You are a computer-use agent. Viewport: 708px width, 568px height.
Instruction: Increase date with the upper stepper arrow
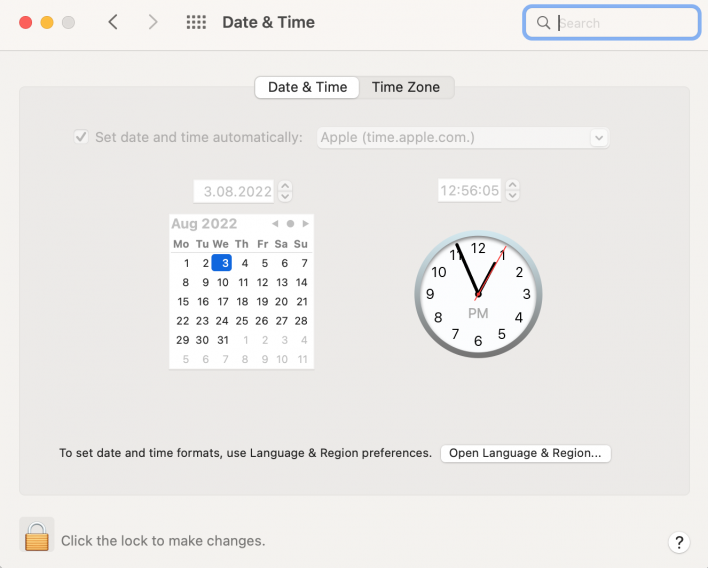click(285, 186)
